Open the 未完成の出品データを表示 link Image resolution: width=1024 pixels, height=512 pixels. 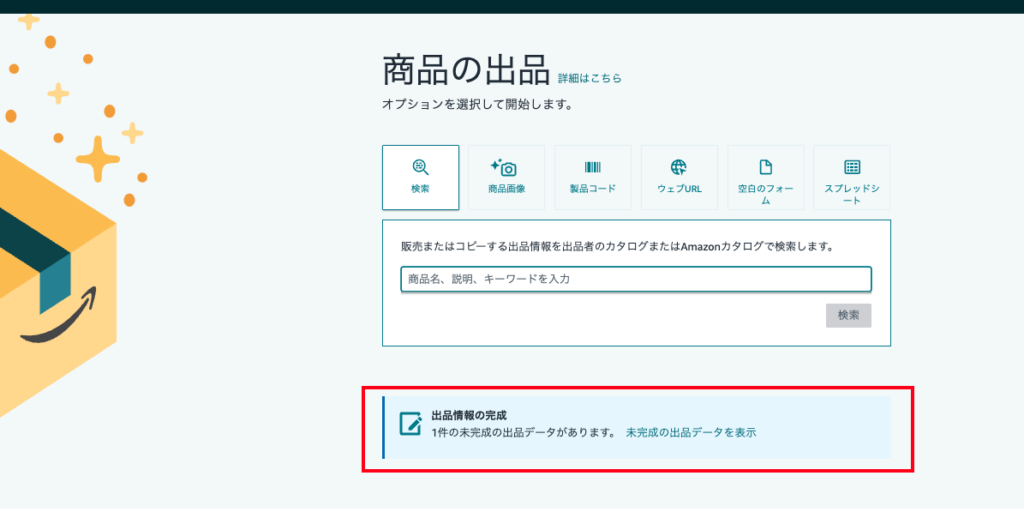click(x=690, y=433)
